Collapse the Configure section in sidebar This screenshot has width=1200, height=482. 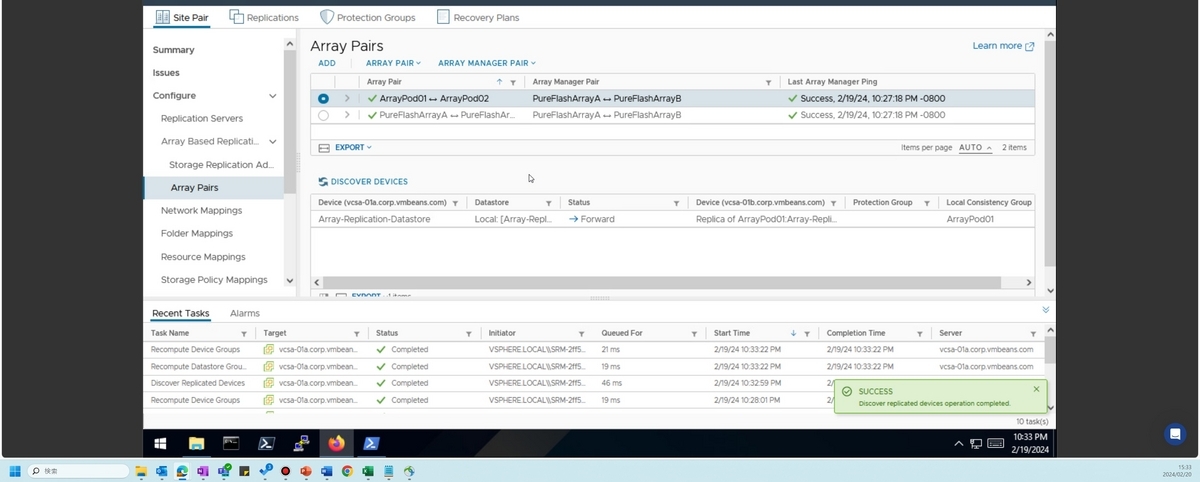(x=272, y=96)
